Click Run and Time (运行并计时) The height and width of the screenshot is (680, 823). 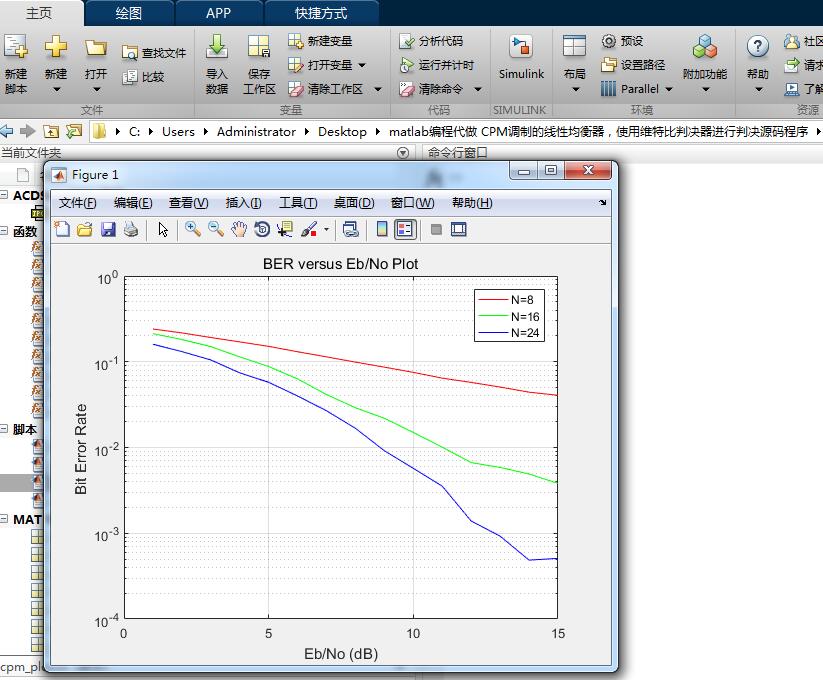click(x=437, y=65)
